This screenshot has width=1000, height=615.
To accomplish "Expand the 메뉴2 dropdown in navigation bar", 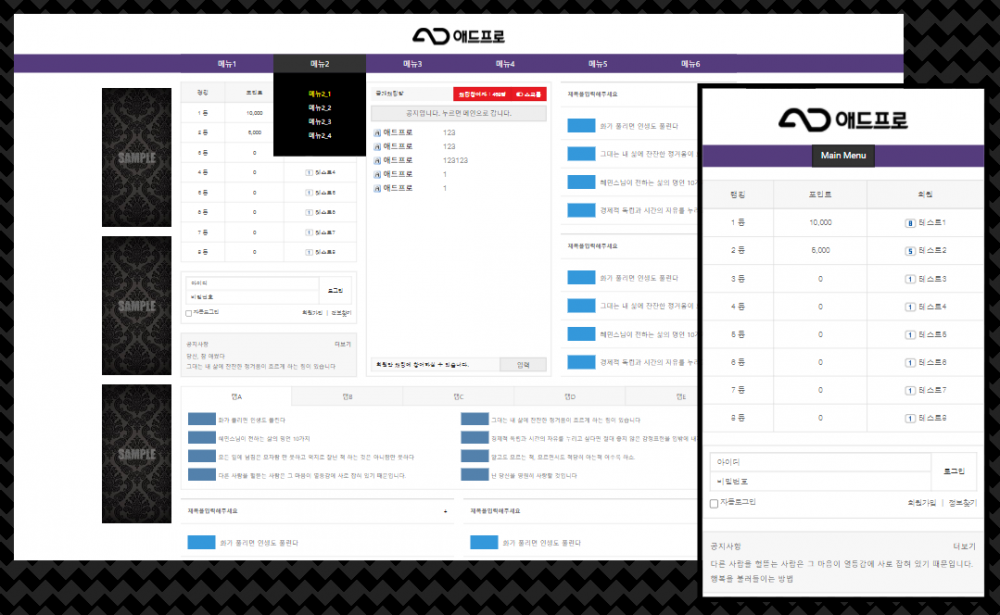I will [319, 63].
